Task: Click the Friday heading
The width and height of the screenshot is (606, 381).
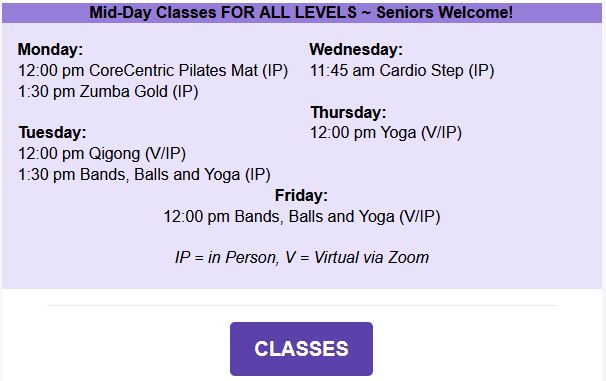Action: (301, 196)
